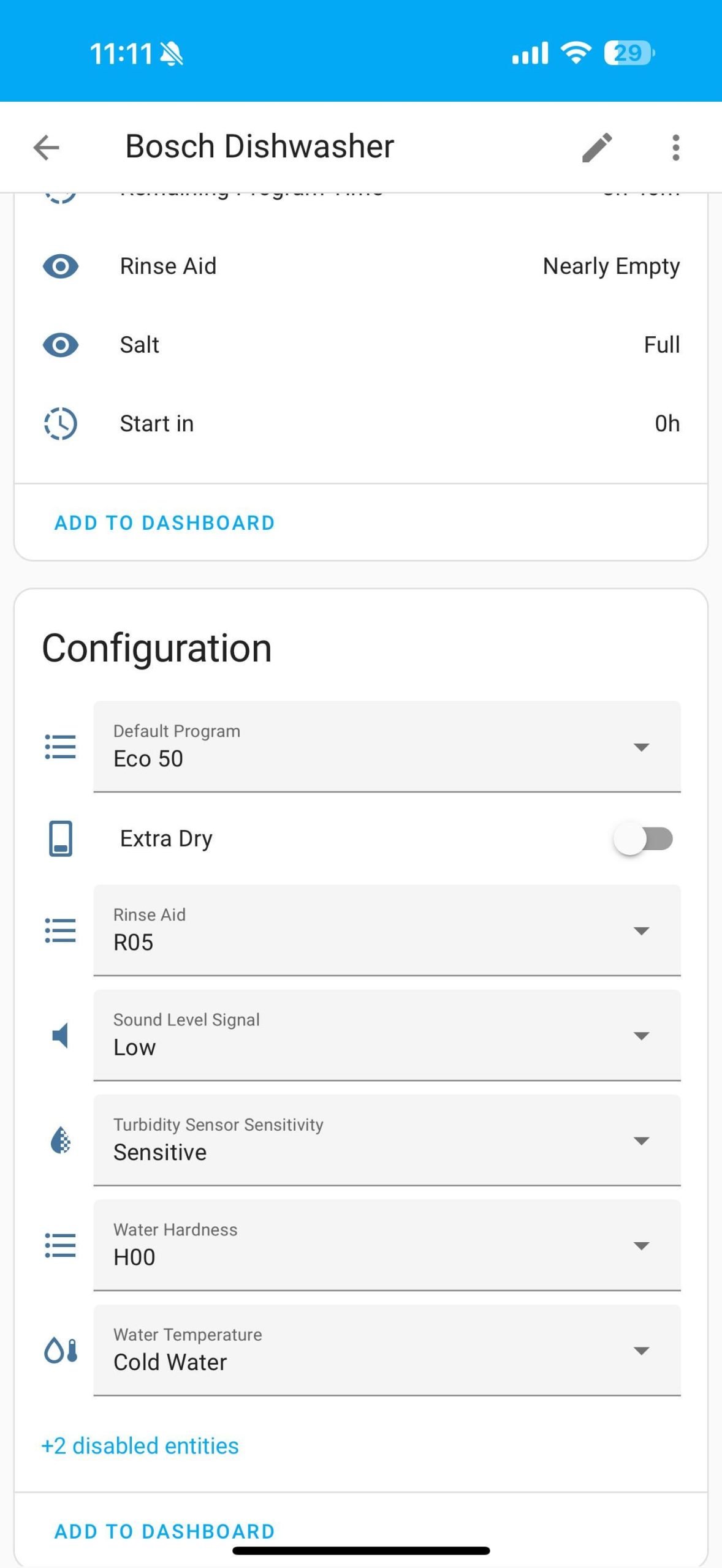Expand the Sound Level Signal dropdown
Image resolution: width=722 pixels, height=1568 pixels.
[x=387, y=1035]
